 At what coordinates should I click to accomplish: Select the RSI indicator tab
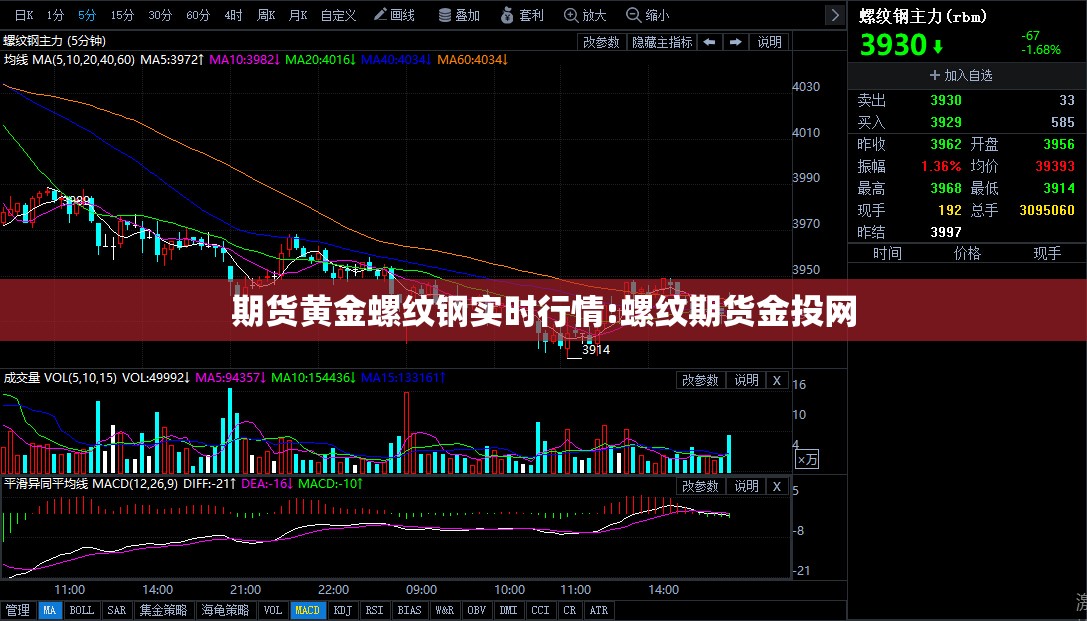click(x=374, y=610)
